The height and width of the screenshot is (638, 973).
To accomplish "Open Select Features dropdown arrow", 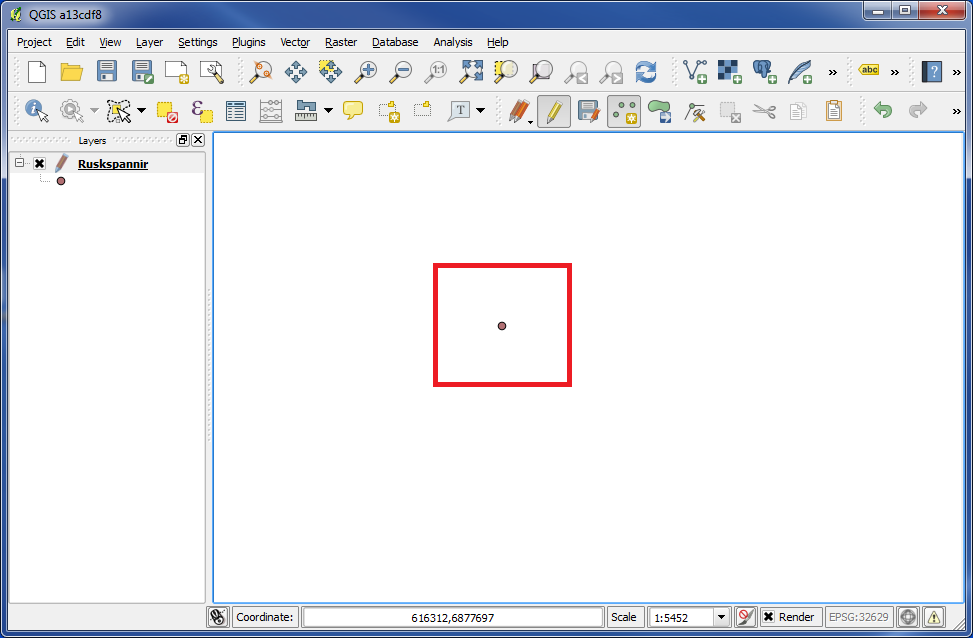I will [x=141, y=111].
